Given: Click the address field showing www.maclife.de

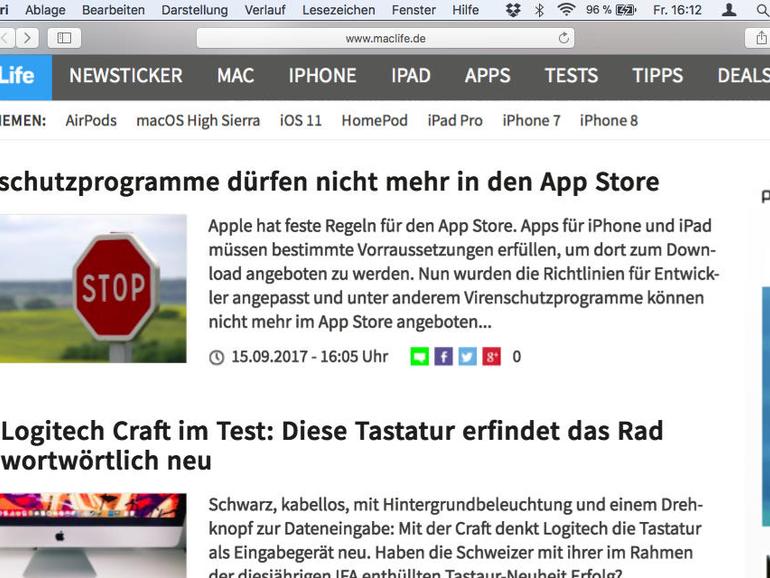Looking at the screenshot, I should click(x=385, y=38).
